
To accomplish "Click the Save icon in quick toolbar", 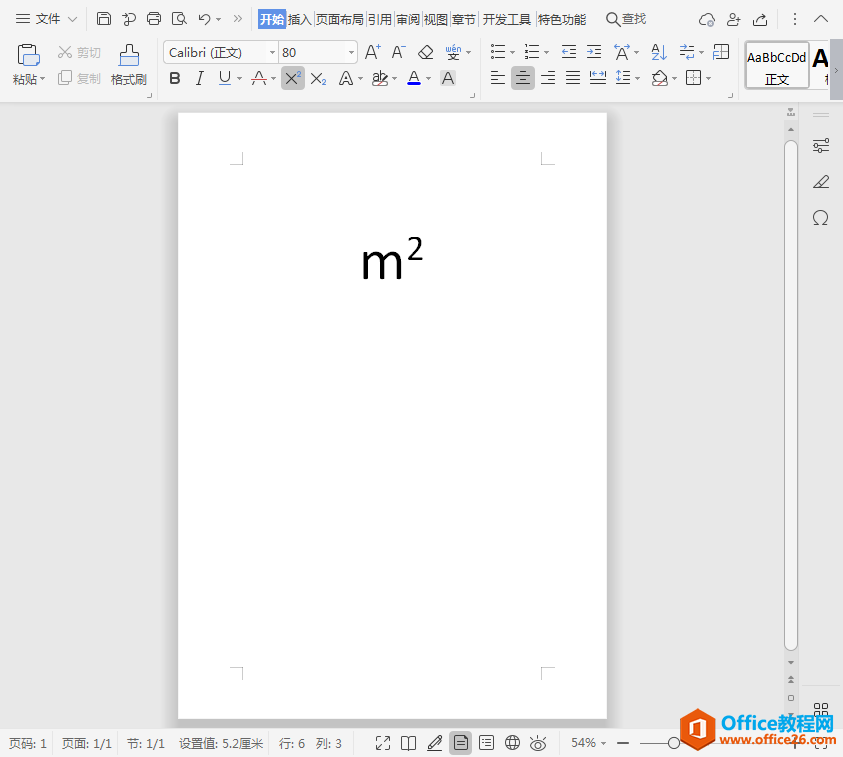I will pos(104,19).
